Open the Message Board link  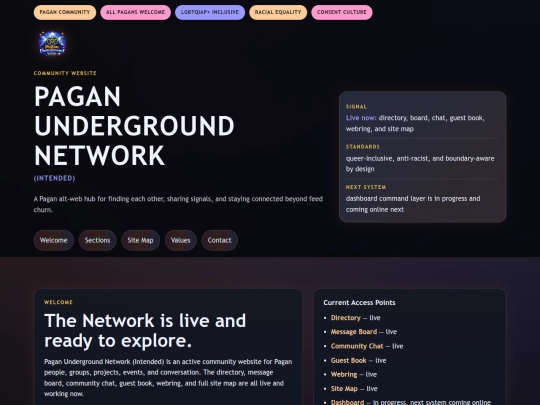pos(354,332)
